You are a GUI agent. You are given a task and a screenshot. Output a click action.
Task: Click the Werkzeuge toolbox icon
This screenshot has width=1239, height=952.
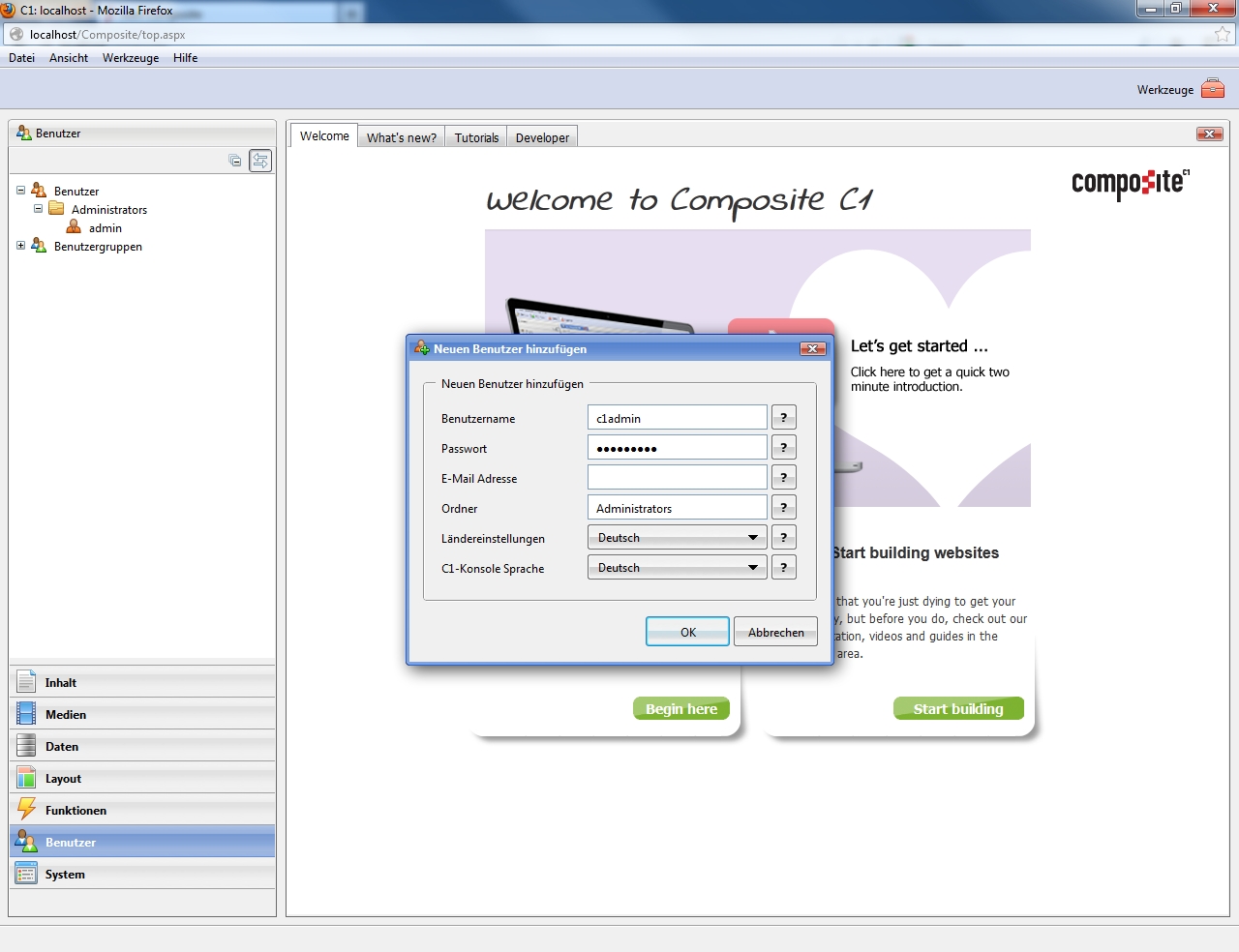point(1212,89)
